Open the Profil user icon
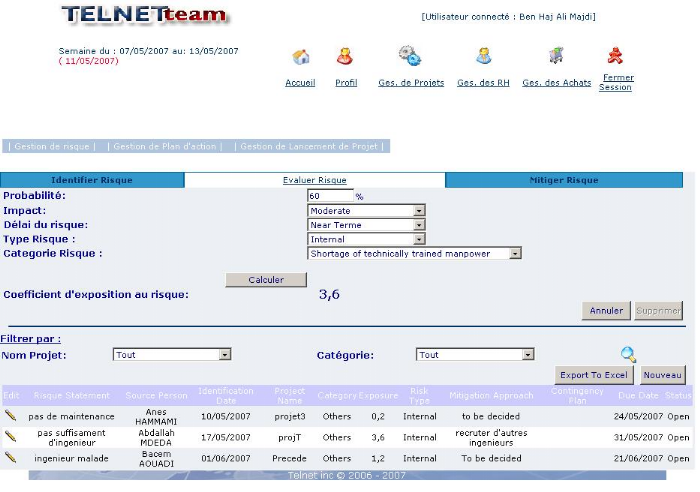This screenshot has height=492, width=700. (x=345, y=57)
